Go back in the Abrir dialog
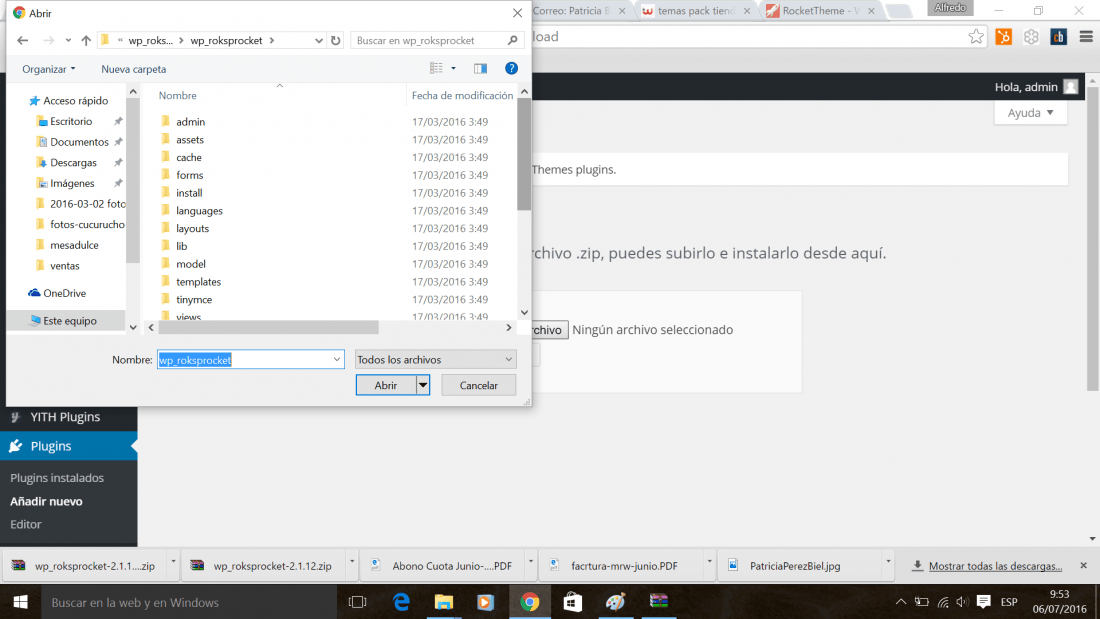This screenshot has height=619, width=1100. point(22,41)
